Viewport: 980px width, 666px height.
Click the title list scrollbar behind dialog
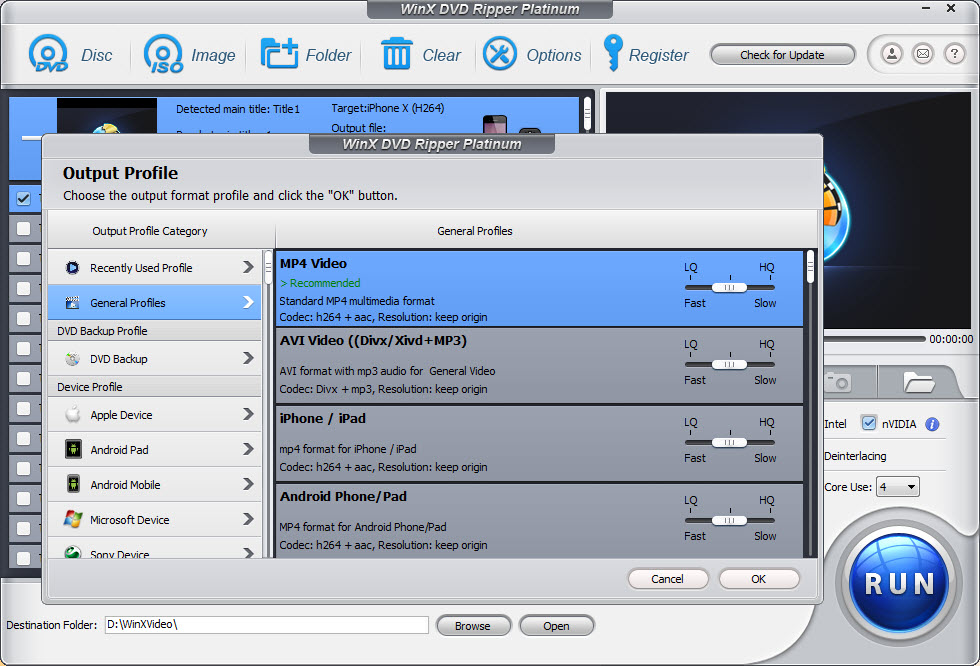[587, 114]
